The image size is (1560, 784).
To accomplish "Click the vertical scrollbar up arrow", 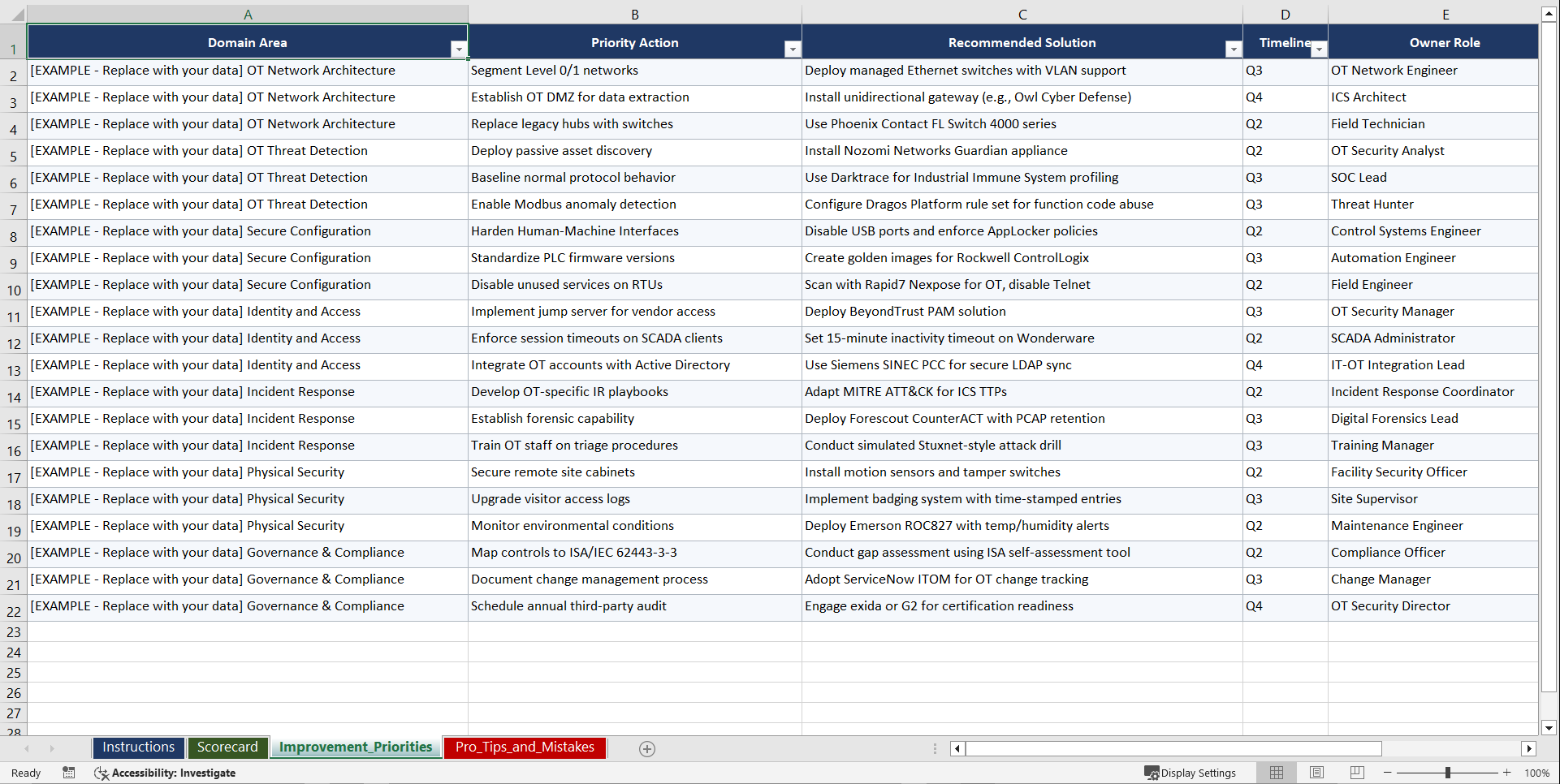I will tap(1549, 12).
